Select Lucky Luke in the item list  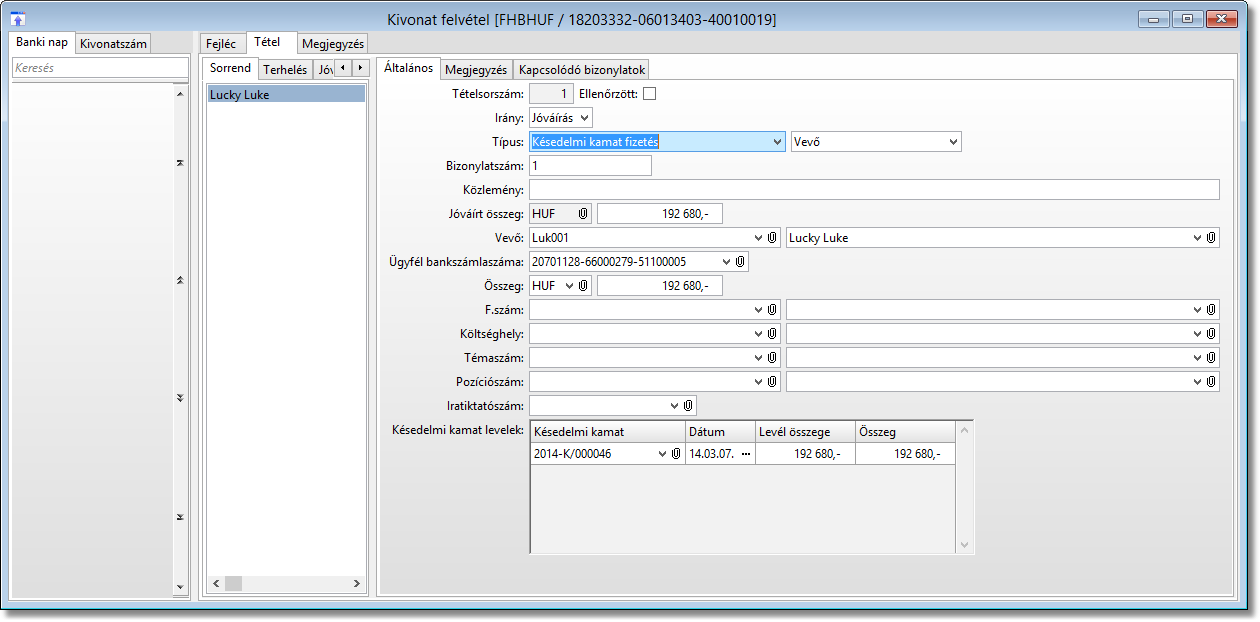click(285, 95)
